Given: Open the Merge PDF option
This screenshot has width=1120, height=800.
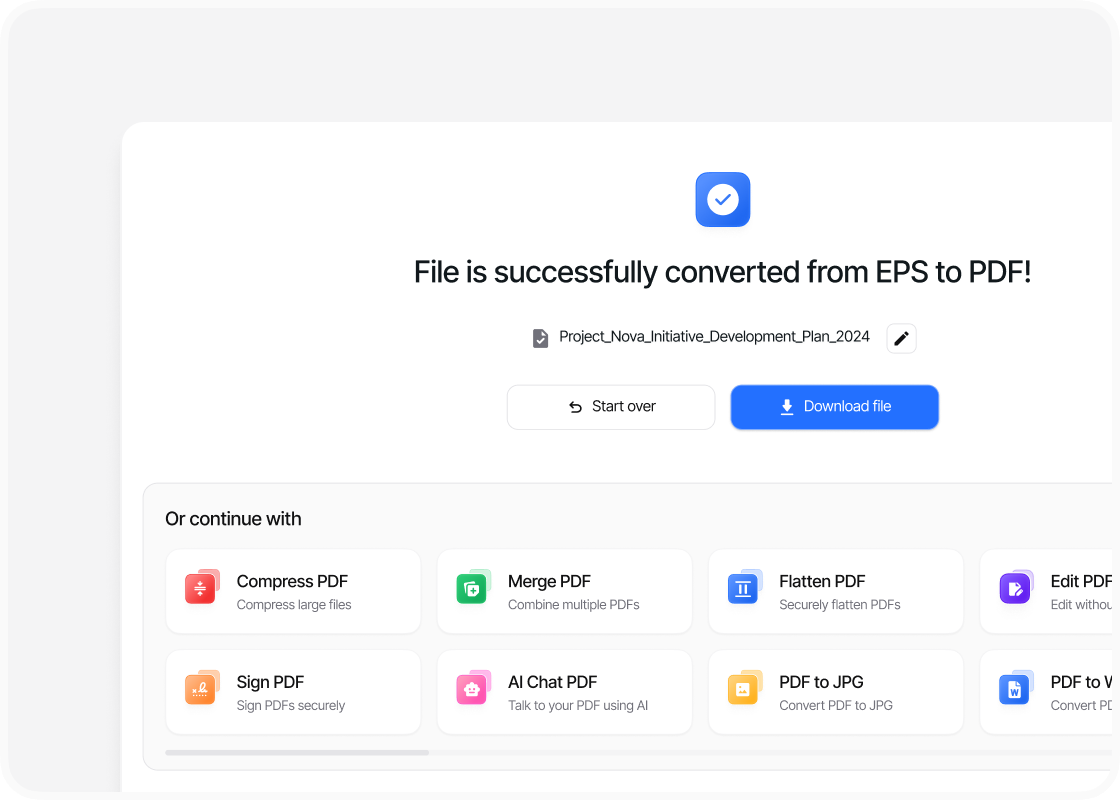Looking at the screenshot, I should [564, 591].
